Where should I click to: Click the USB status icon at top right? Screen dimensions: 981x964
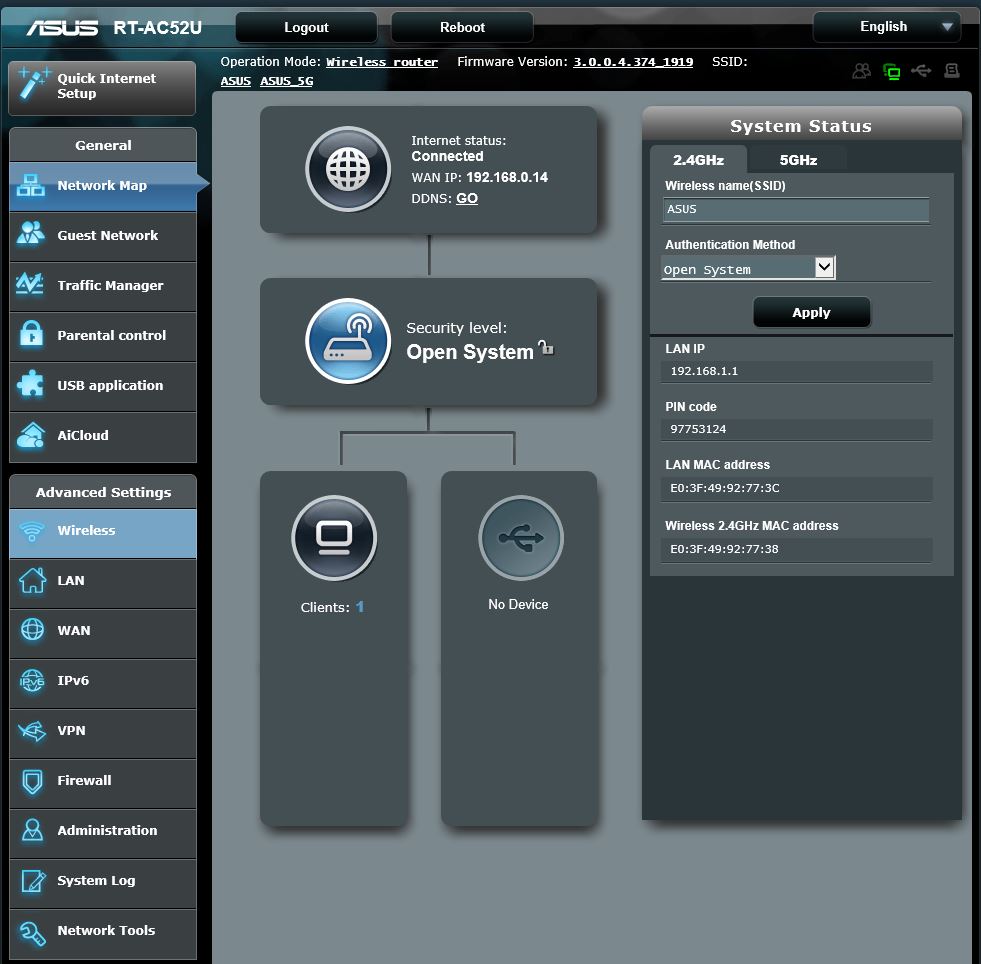pyautogui.click(x=921, y=71)
